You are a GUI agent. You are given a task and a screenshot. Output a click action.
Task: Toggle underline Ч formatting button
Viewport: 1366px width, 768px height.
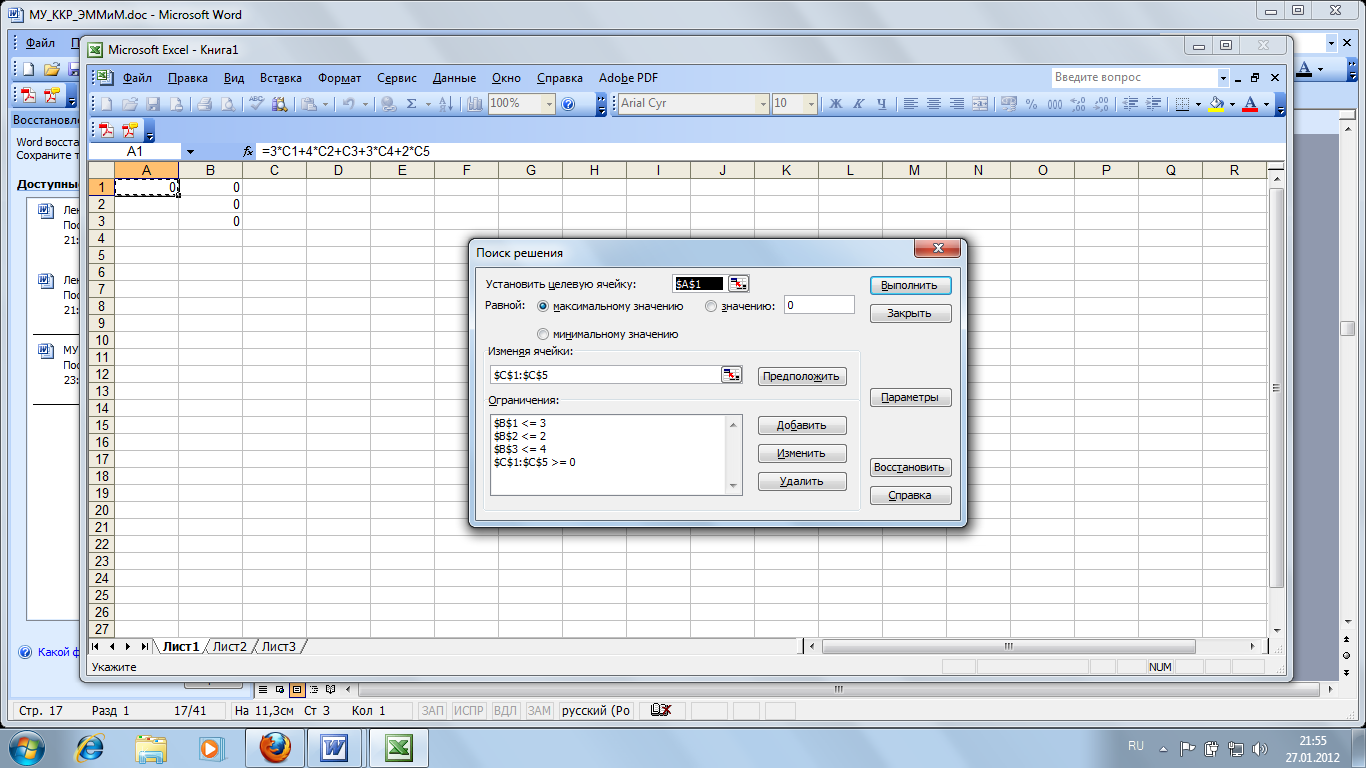[881, 103]
